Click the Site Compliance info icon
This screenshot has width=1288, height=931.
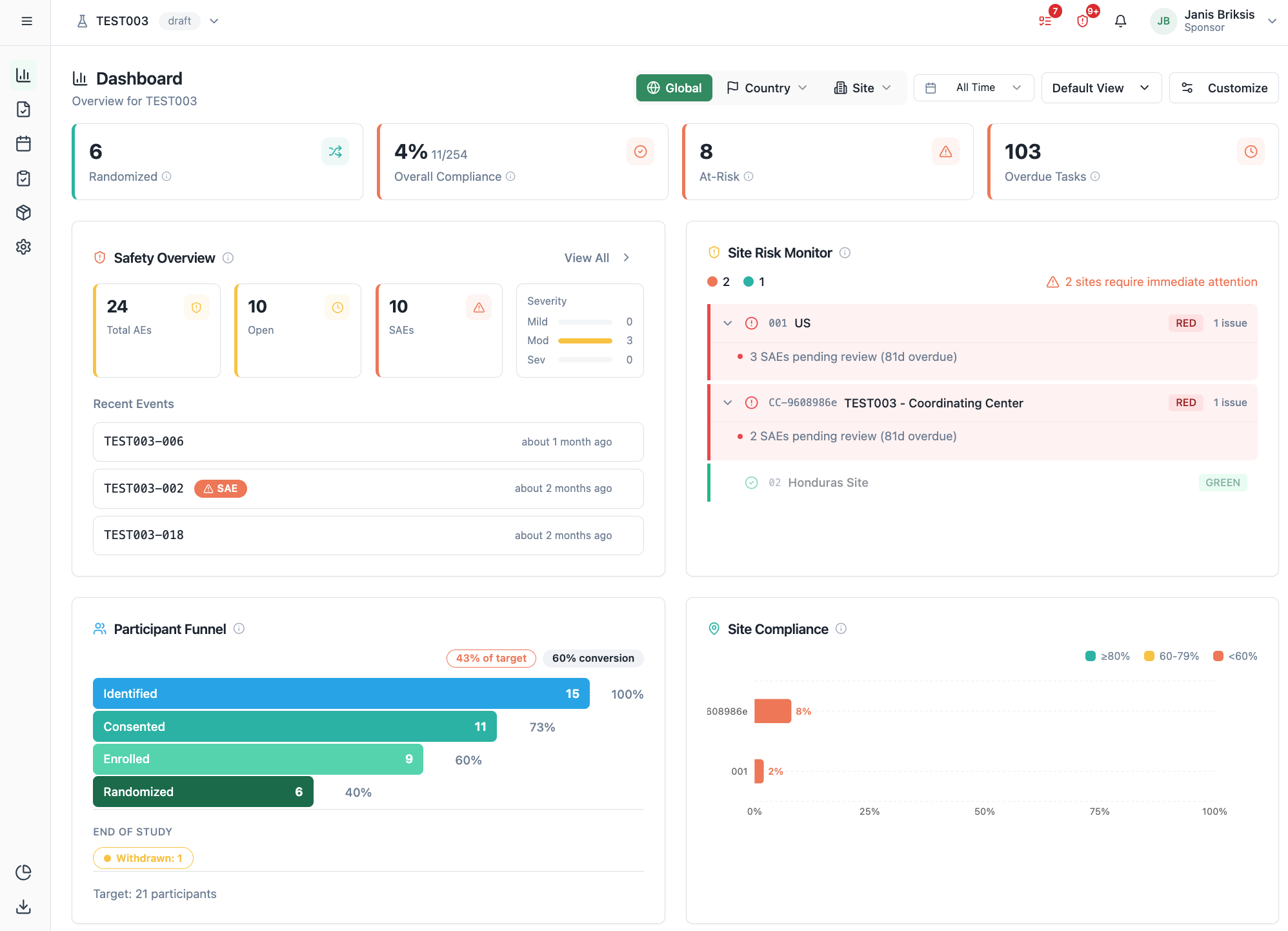coord(841,629)
